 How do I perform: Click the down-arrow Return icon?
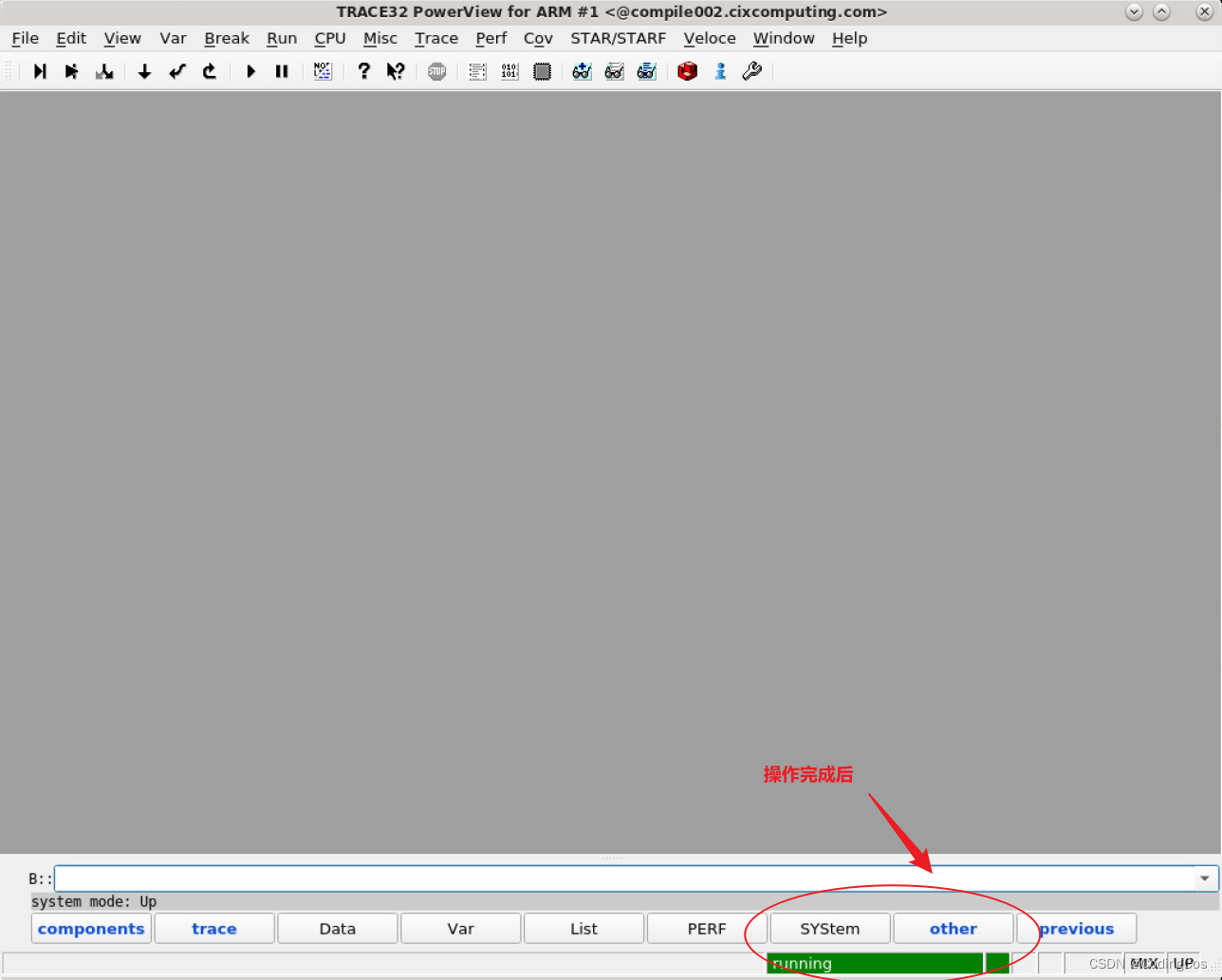click(x=144, y=71)
